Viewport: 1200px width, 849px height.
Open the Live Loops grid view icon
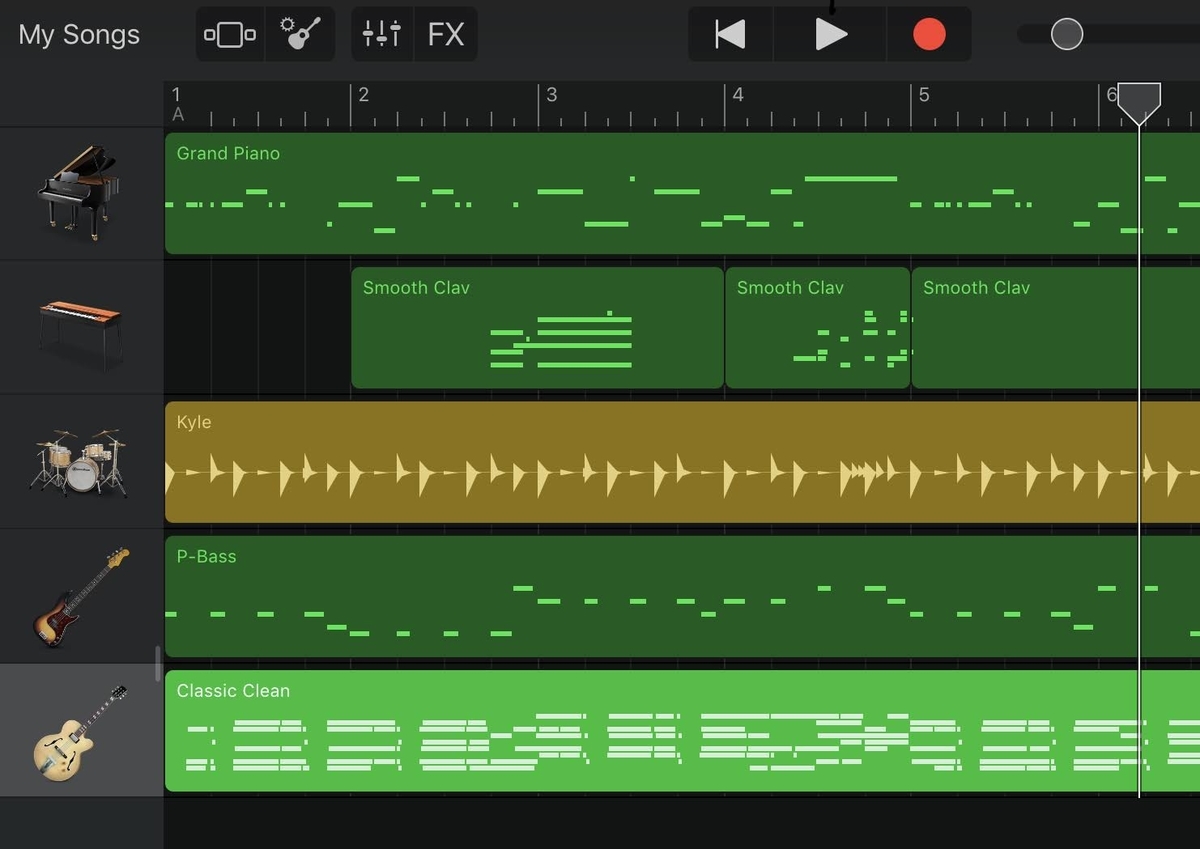[x=229, y=33]
